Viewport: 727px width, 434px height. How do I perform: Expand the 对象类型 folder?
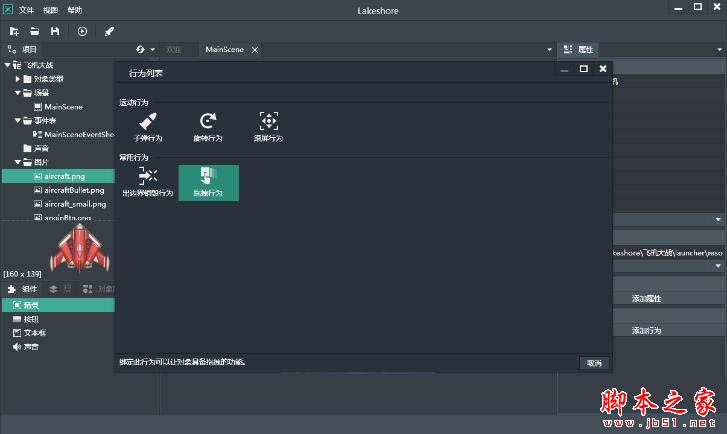18,79
